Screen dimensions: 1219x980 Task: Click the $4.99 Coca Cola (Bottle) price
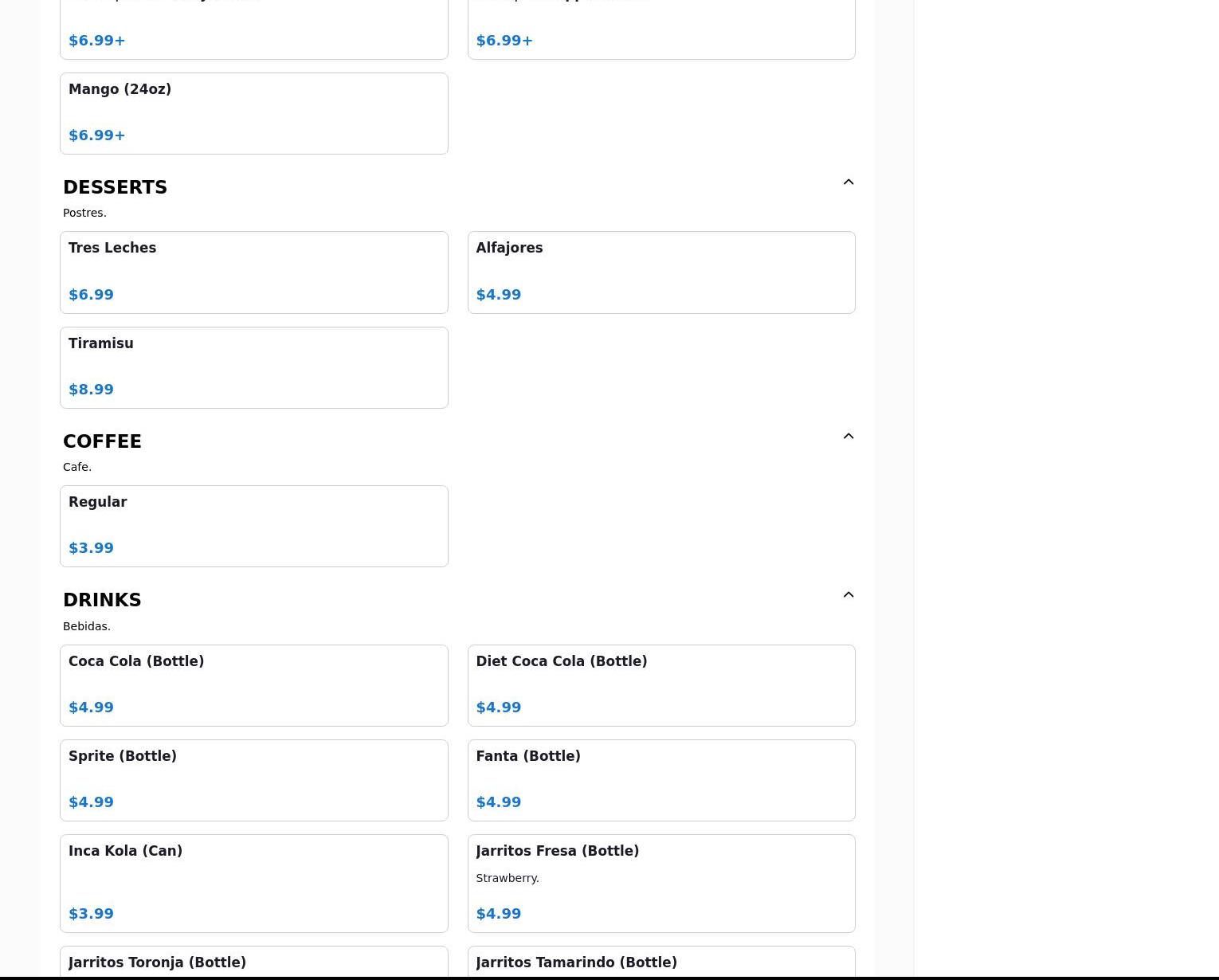[x=91, y=708]
